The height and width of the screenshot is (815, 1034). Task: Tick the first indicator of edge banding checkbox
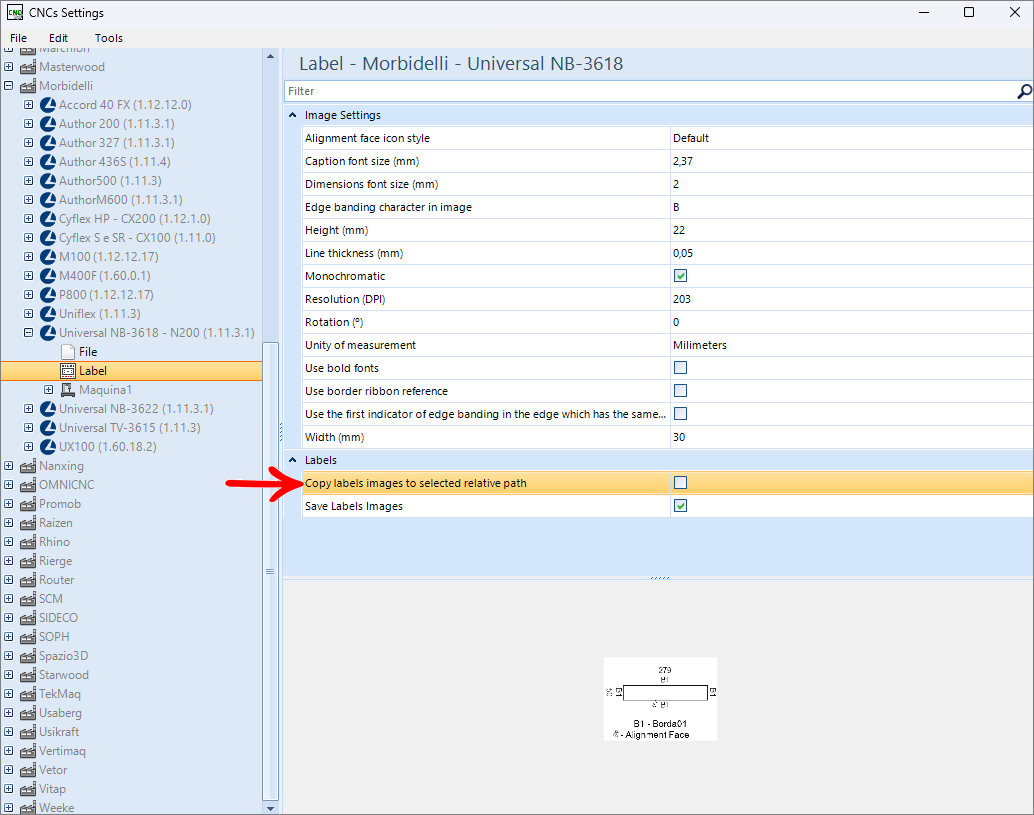pos(681,413)
